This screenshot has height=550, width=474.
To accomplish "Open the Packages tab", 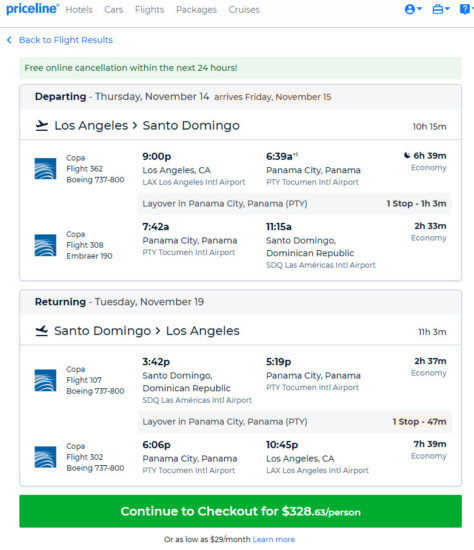I will point(196,10).
